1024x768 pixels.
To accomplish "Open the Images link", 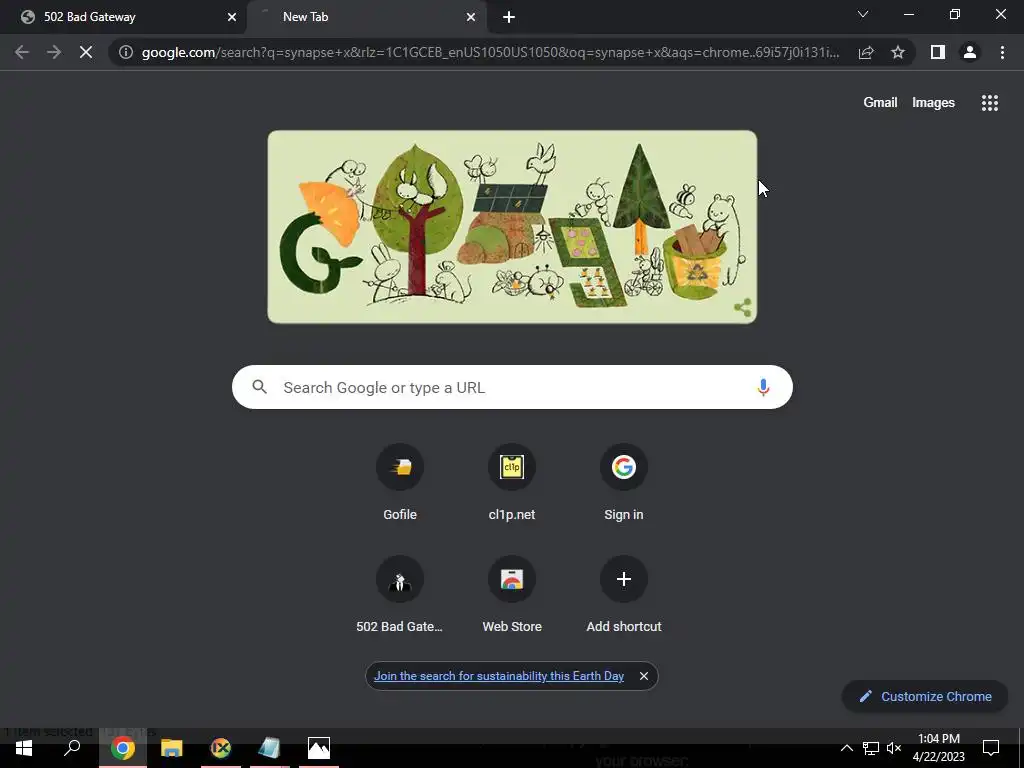I will 933,103.
